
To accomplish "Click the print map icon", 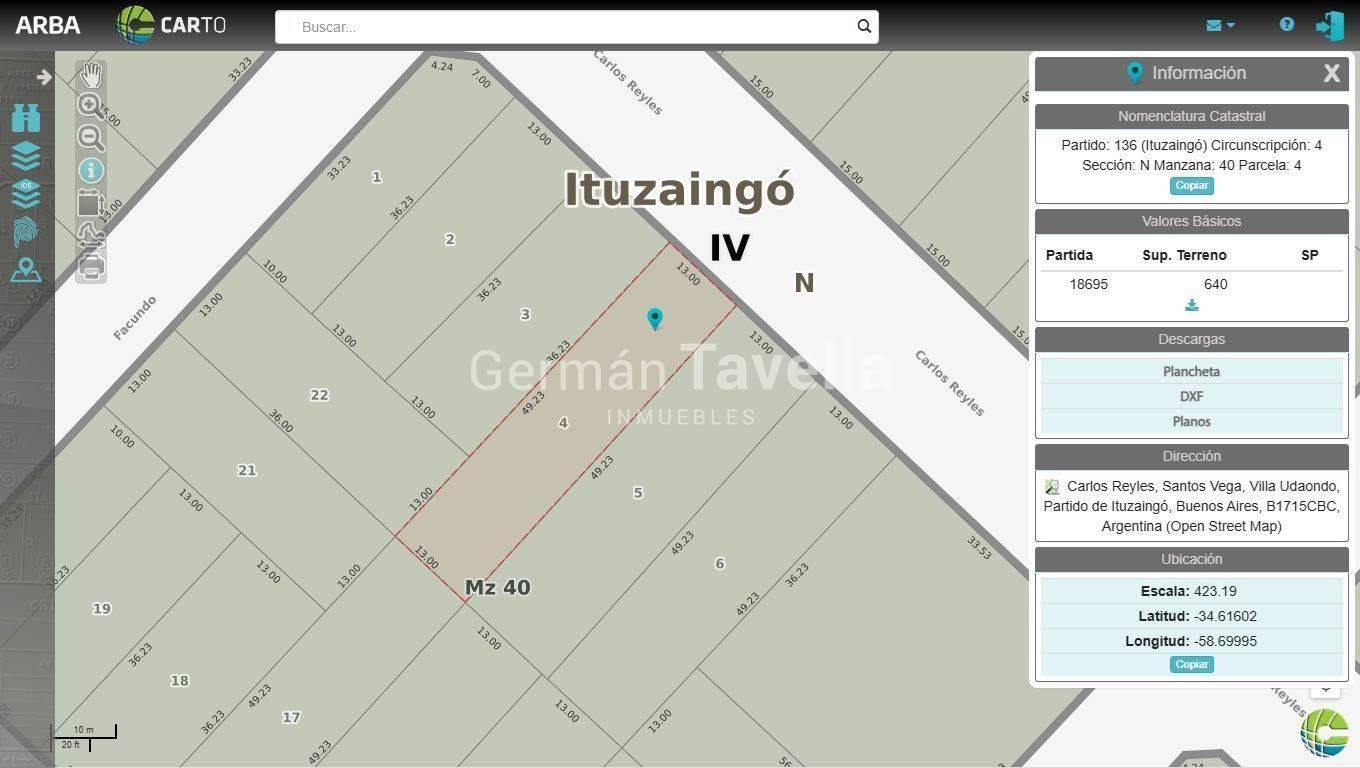I will tap(91, 266).
